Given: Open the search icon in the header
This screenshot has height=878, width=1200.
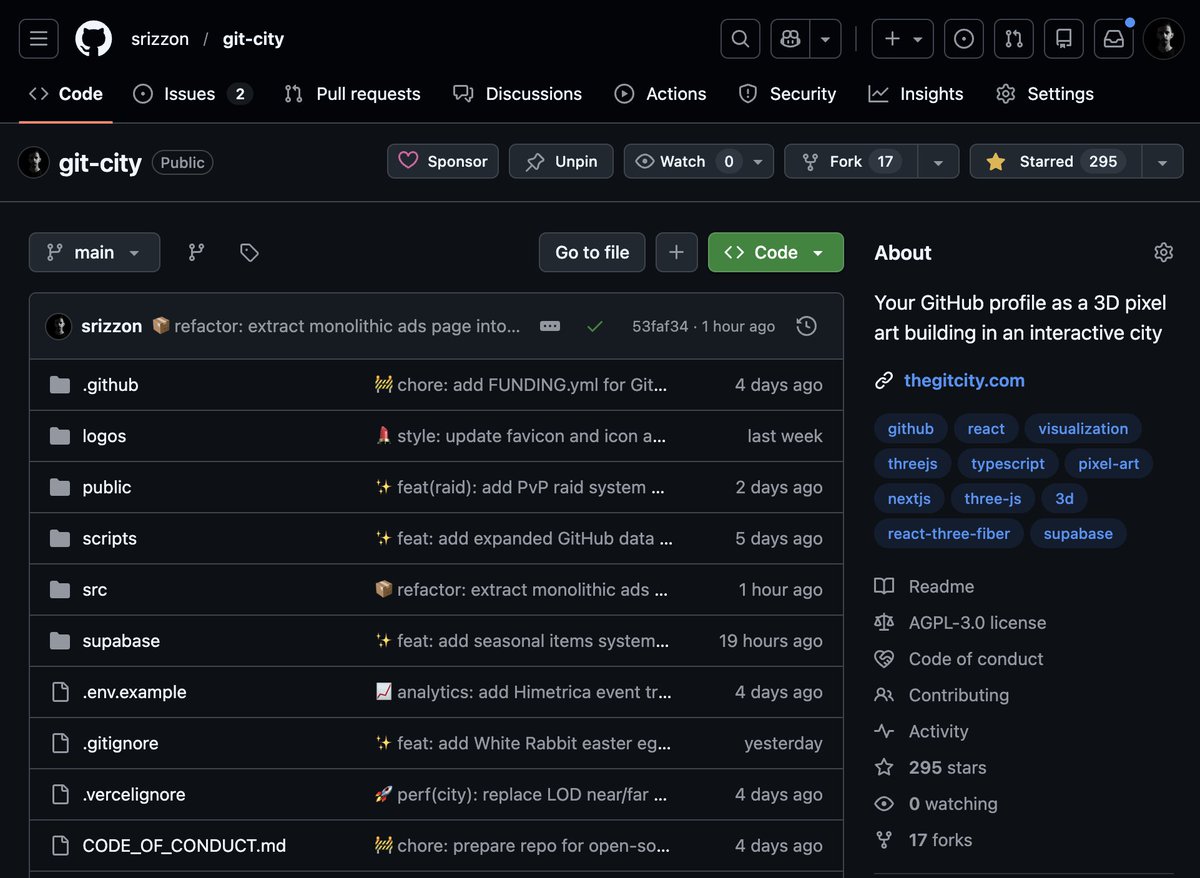Looking at the screenshot, I should pyautogui.click(x=740, y=38).
